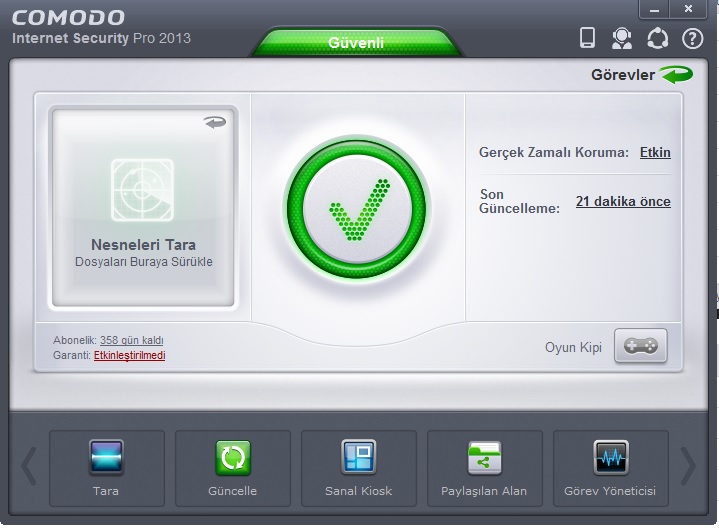Click the large green checkmark status button
Viewport: 719px width, 529px height.
(357, 209)
